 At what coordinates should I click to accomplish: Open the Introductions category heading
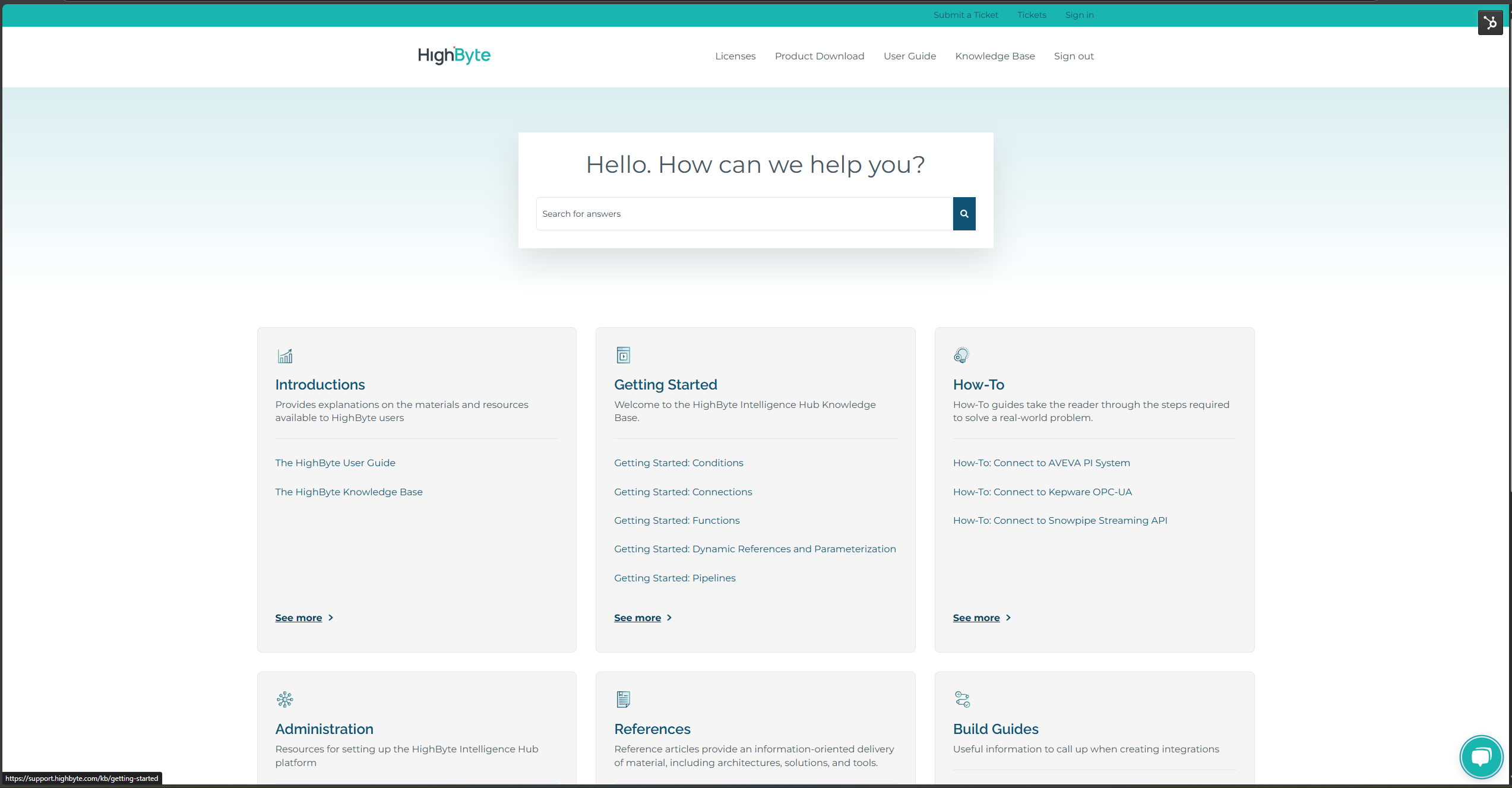(x=320, y=385)
